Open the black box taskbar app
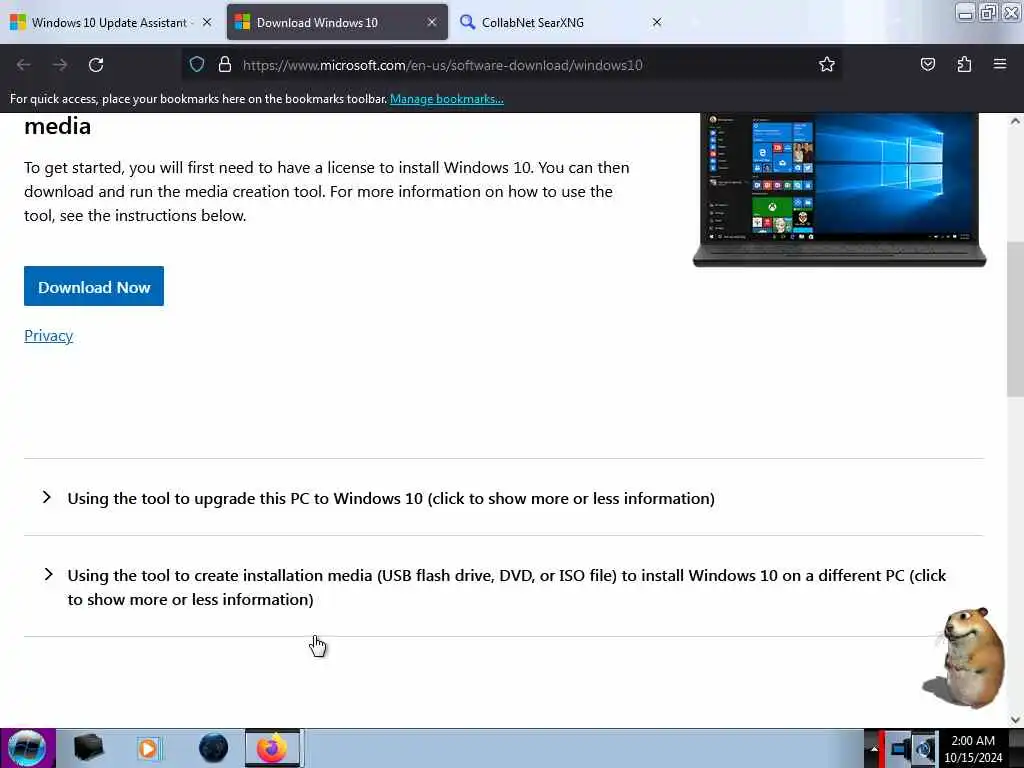This screenshot has width=1024, height=768. click(x=88, y=748)
